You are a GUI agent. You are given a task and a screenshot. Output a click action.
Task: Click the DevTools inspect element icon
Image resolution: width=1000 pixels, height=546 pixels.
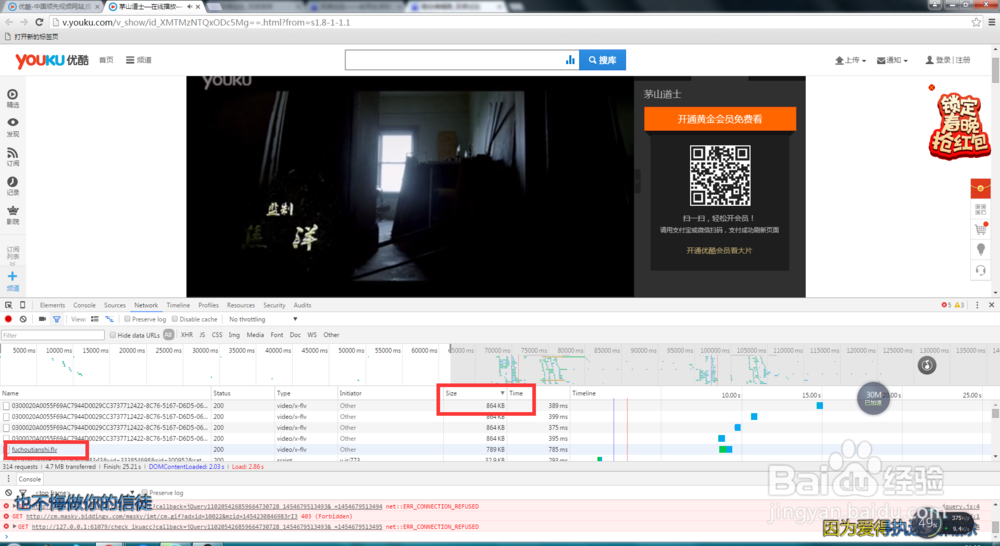[8, 305]
